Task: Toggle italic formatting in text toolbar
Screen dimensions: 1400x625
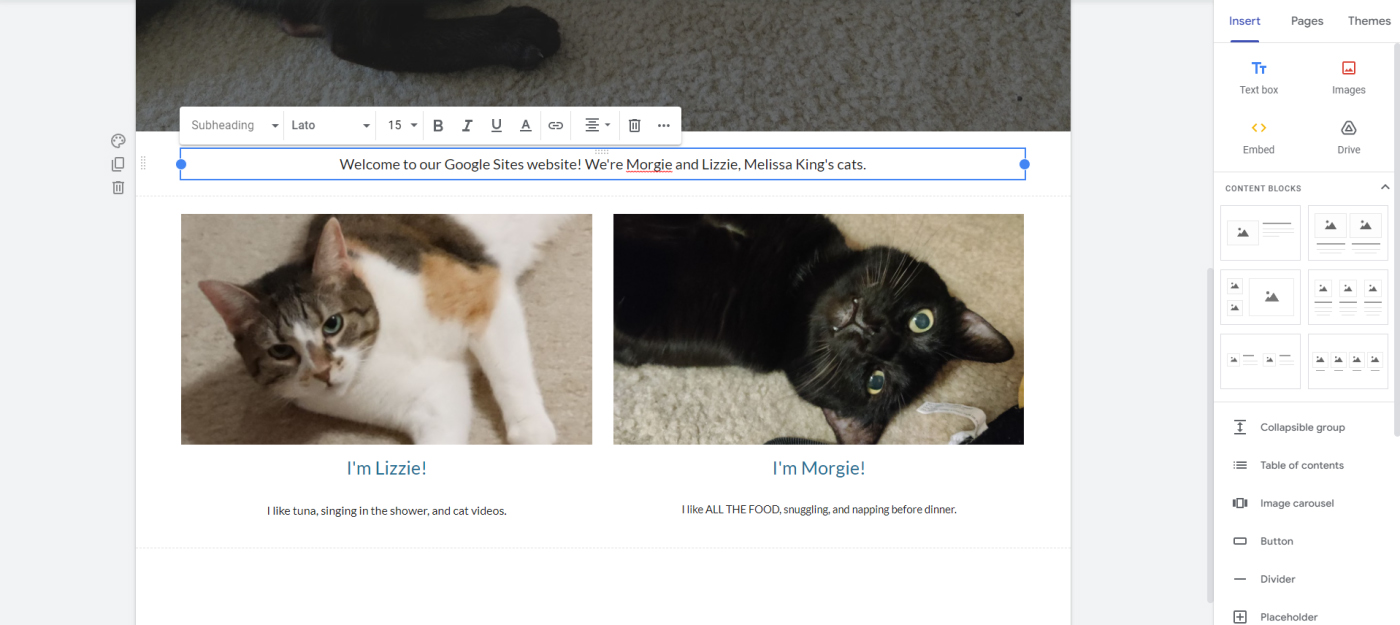Action: [467, 126]
